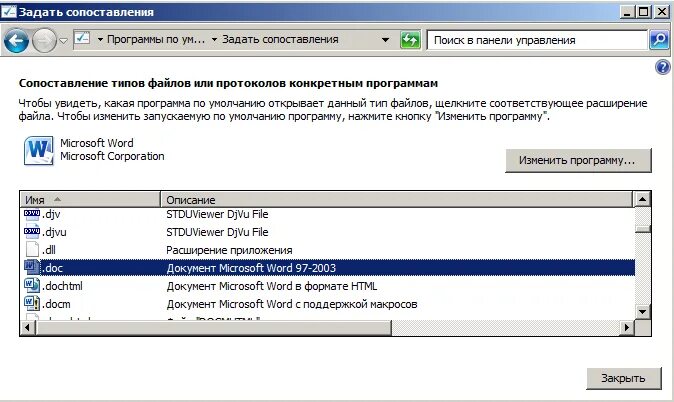Click the horizontal scrollbar thumb
The height and width of the screenshot is (402, 674).
(214, 328)
